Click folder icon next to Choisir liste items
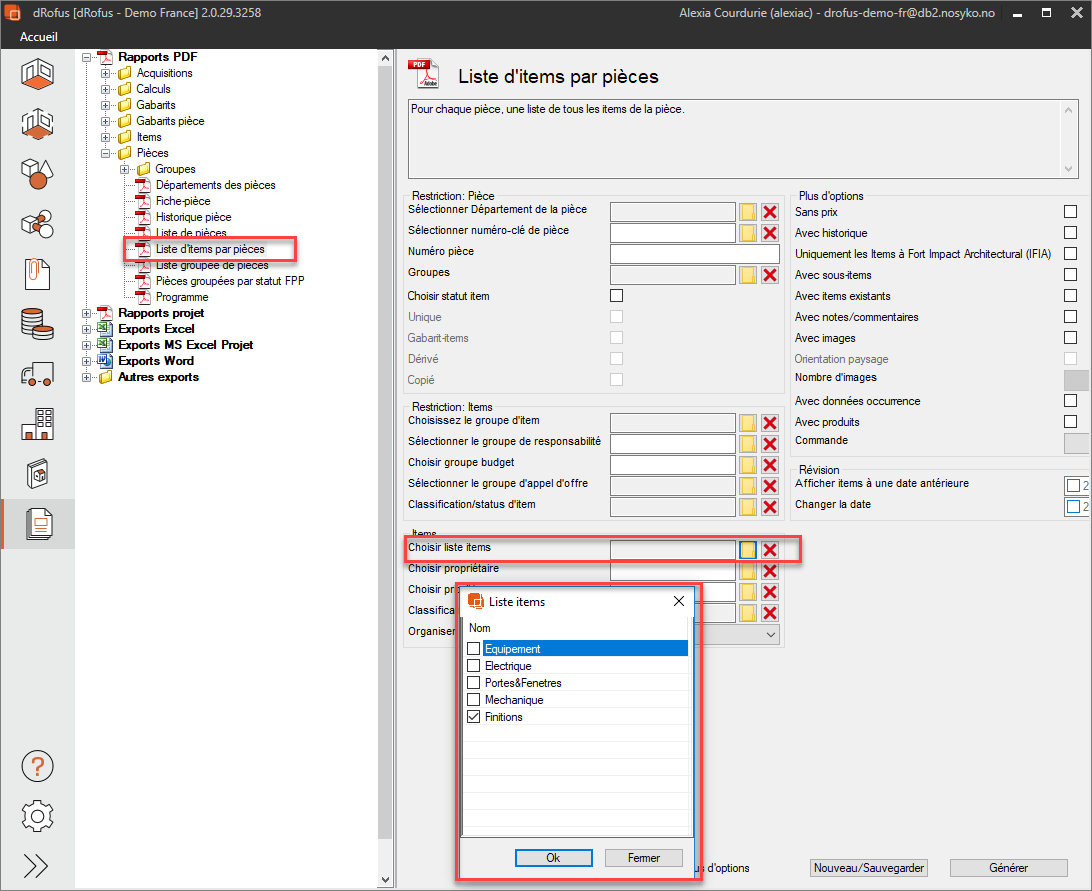This screenshot has width=1092, height=891. [x=748, y=549]
